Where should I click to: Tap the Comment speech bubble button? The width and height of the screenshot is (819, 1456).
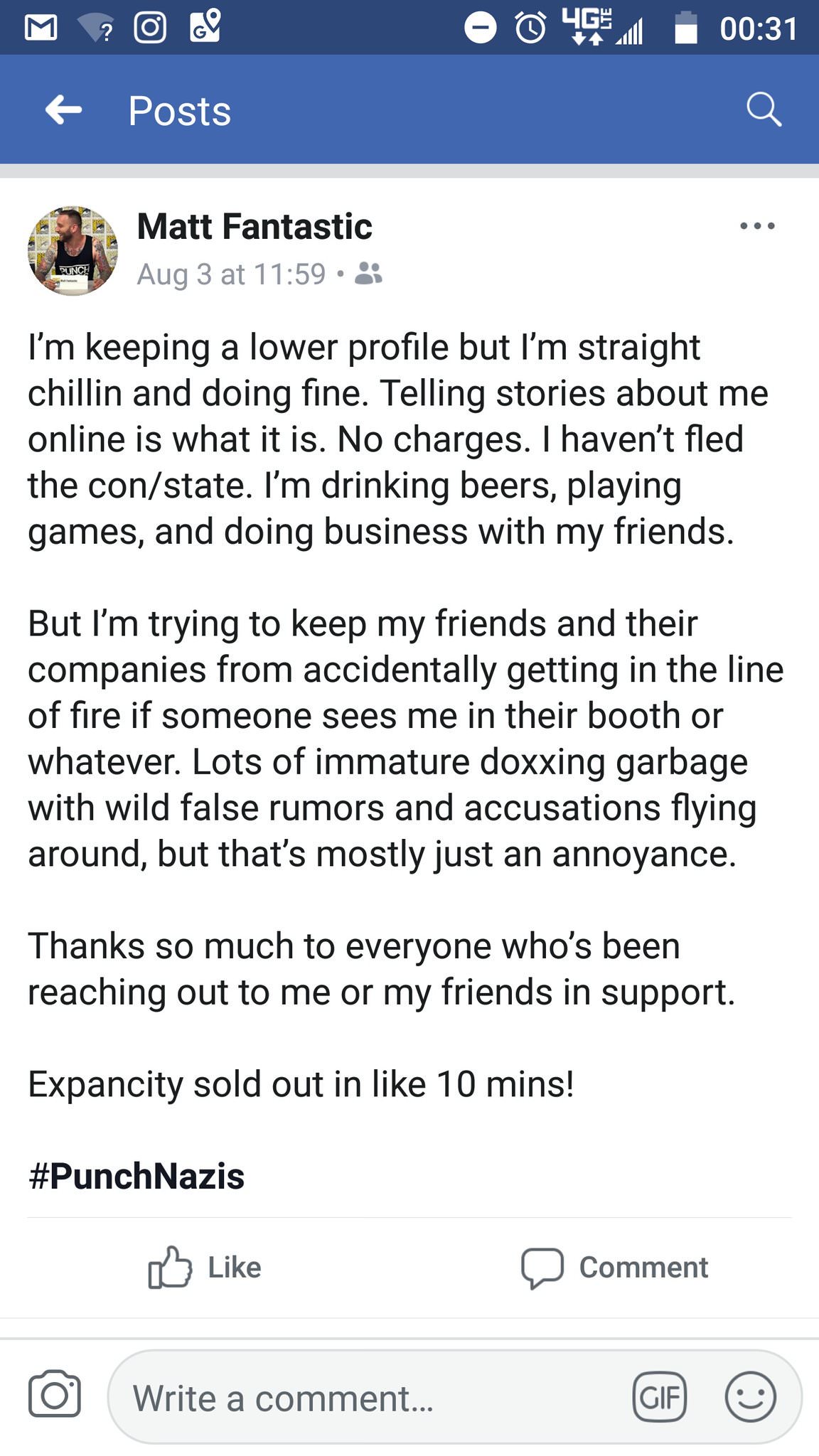coord(615,1267)
